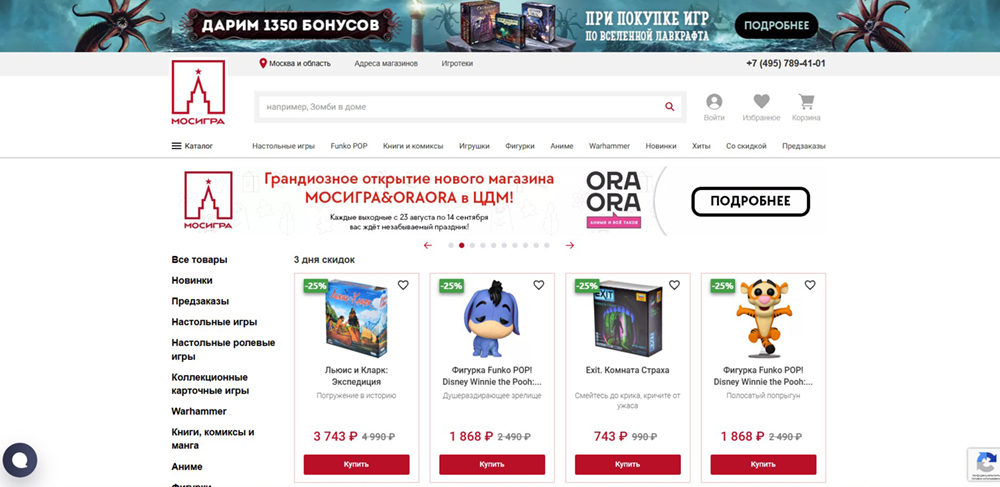The image size is (1000, 487).
Task: Click the Мосигра logo in header
Action: click(198, 93)
